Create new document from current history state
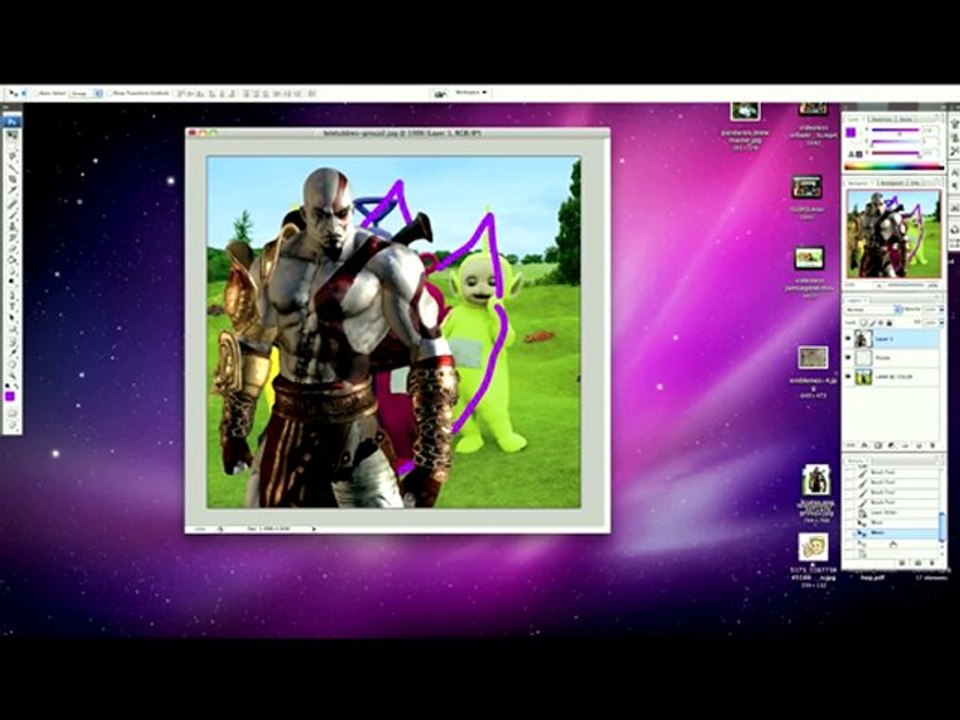This screenshot has height=720, width=960. 902,562
